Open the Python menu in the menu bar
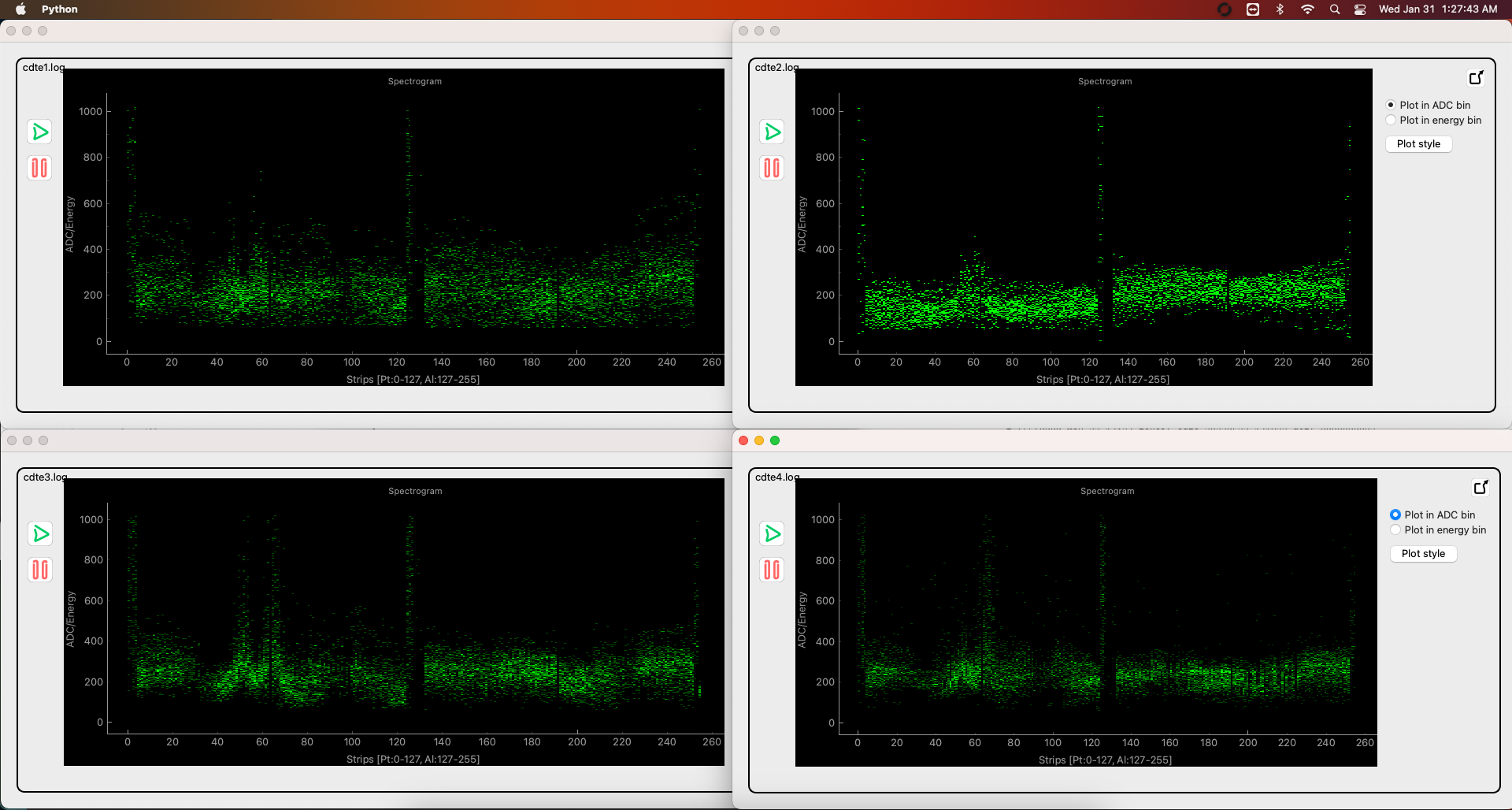This screenshot has width=1512, height=810. (x=60, y=9)
